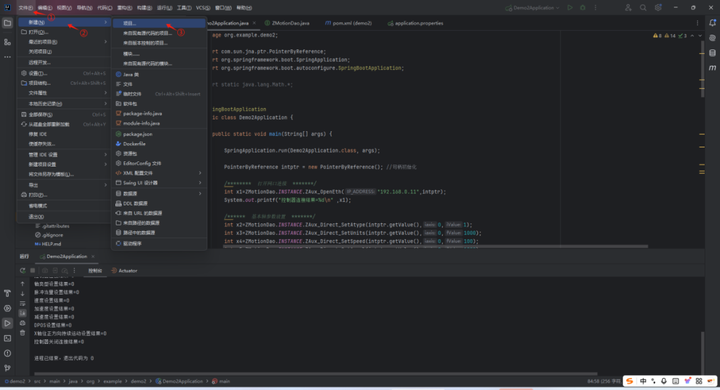This screenshot has width=720, height=390.
Task: Open IDE settings gear icon at top right
Action: coord(658,8)
